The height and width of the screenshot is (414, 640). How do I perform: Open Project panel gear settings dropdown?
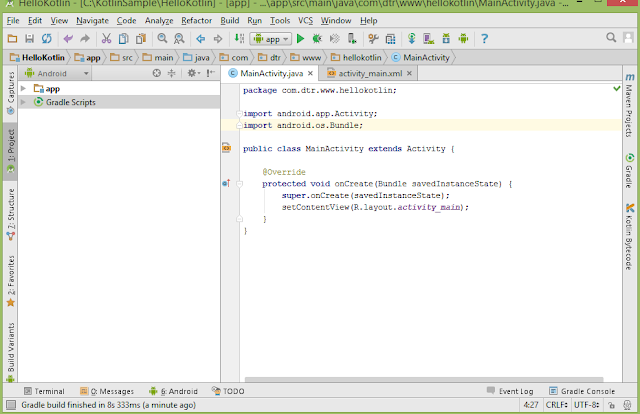(x=193, y=73)
